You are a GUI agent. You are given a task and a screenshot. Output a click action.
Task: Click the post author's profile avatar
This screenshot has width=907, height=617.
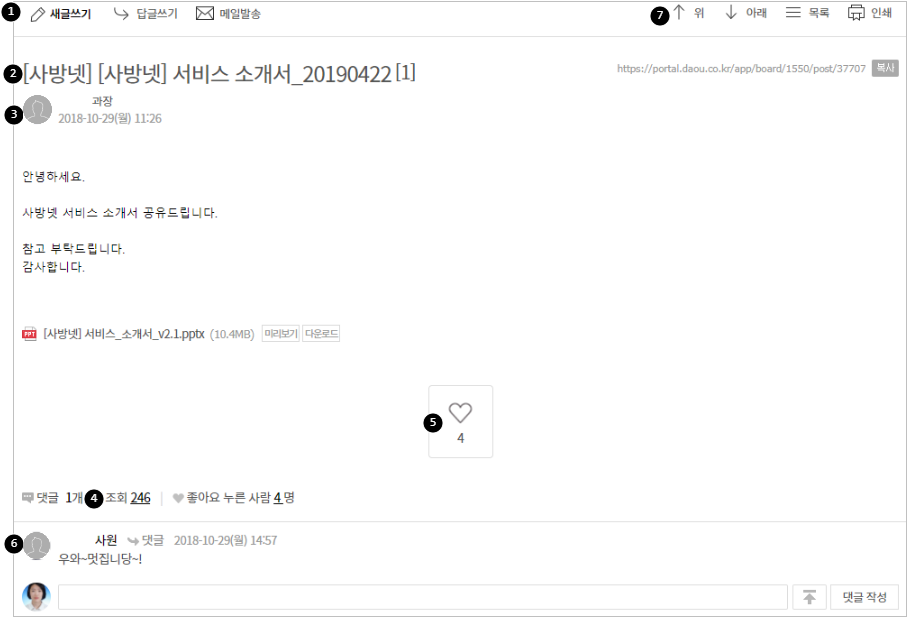(38, 109)
